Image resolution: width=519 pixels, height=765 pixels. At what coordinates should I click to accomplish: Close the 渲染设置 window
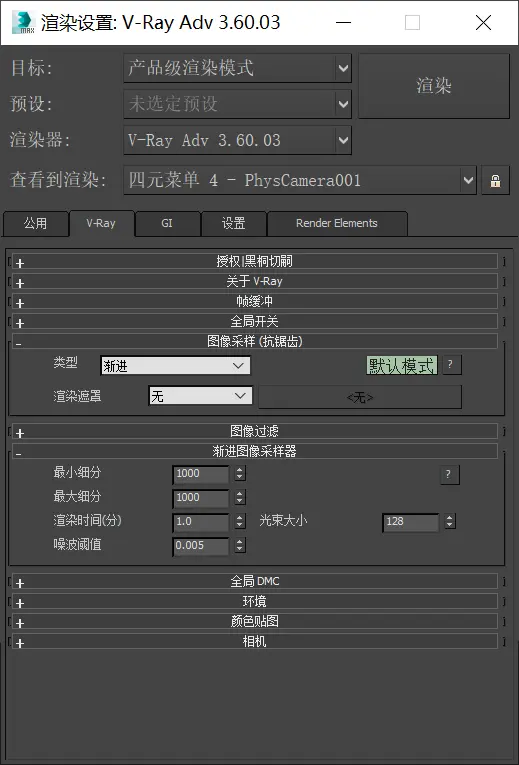tap(483, 22)
